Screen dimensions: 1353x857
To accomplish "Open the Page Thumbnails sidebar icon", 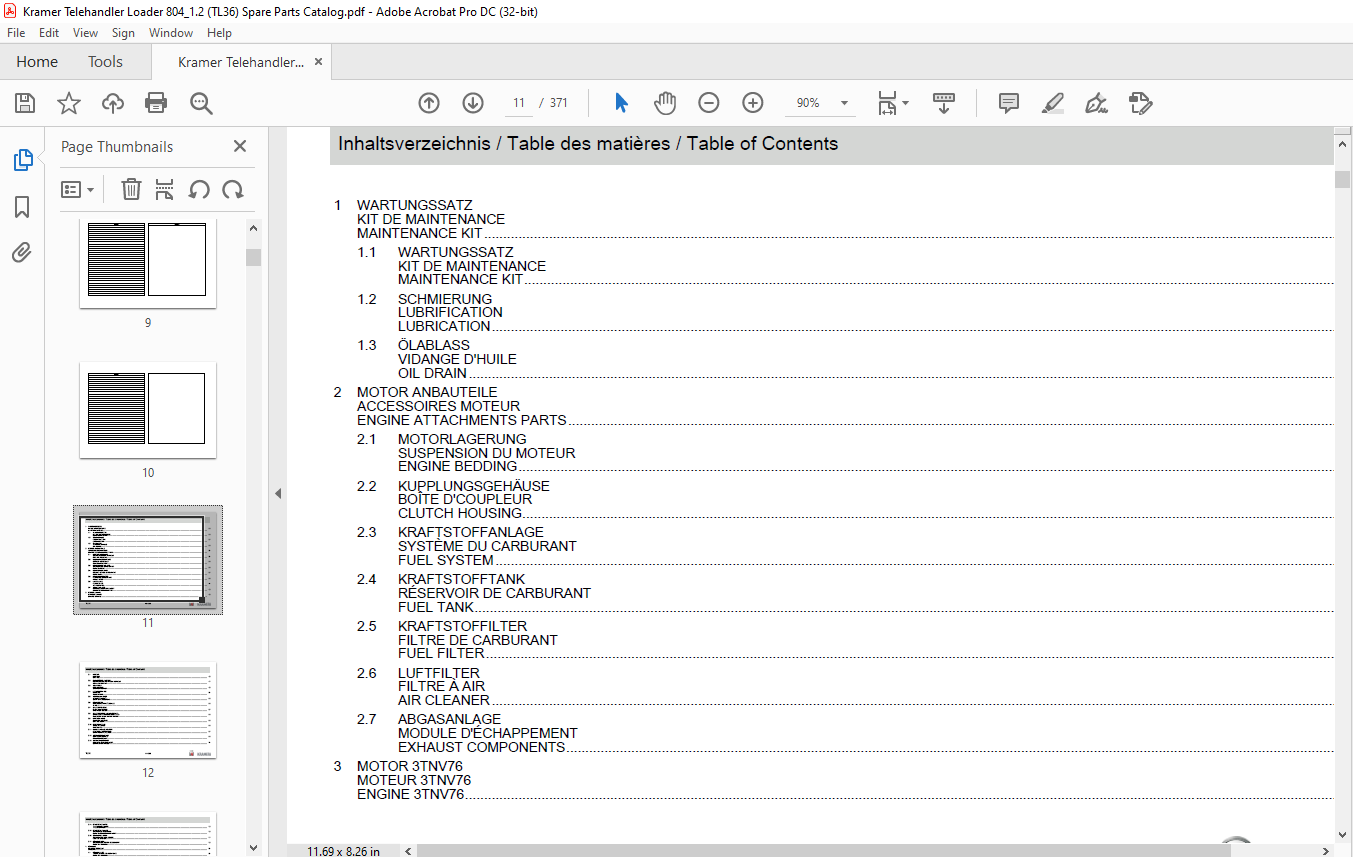I will 22,160.
